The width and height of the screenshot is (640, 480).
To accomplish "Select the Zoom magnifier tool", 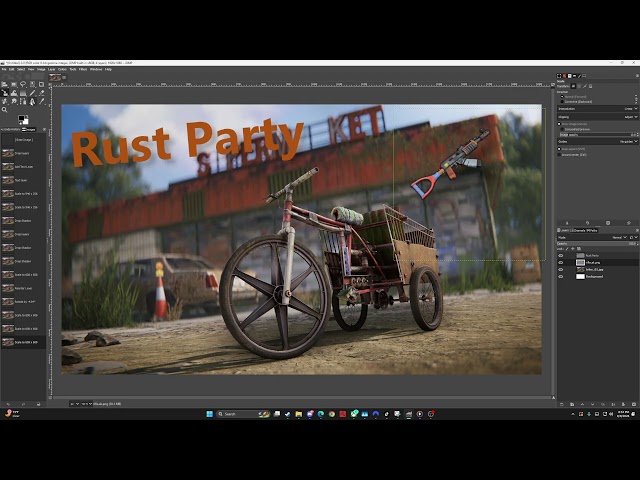I will tap(4, 109).
